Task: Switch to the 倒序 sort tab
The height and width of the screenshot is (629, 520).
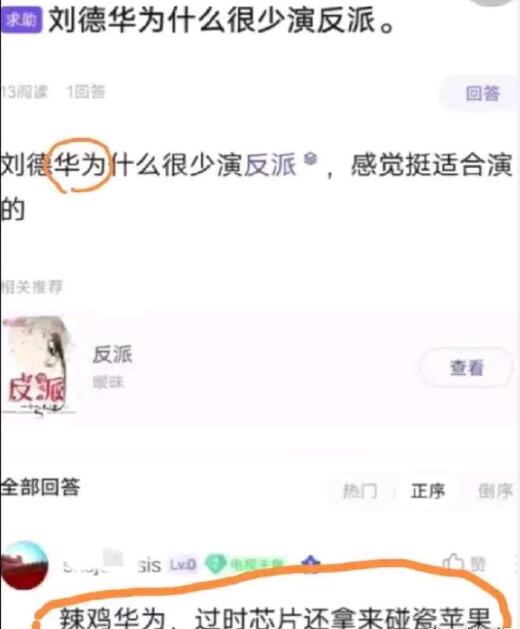Action: point(495,491)
